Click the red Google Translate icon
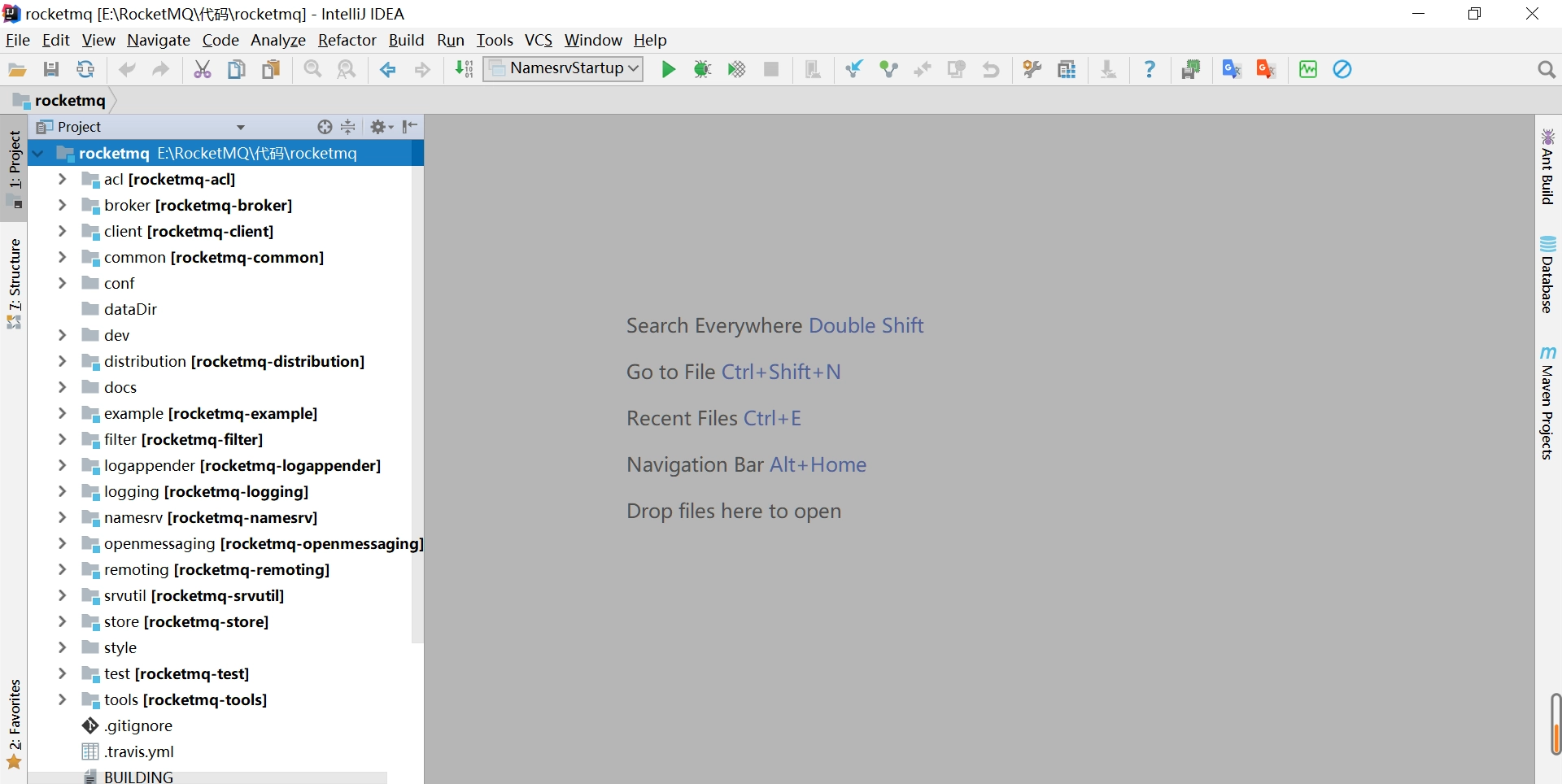The height and width of the screenshot is (784, 1562). coord(1266,70)
